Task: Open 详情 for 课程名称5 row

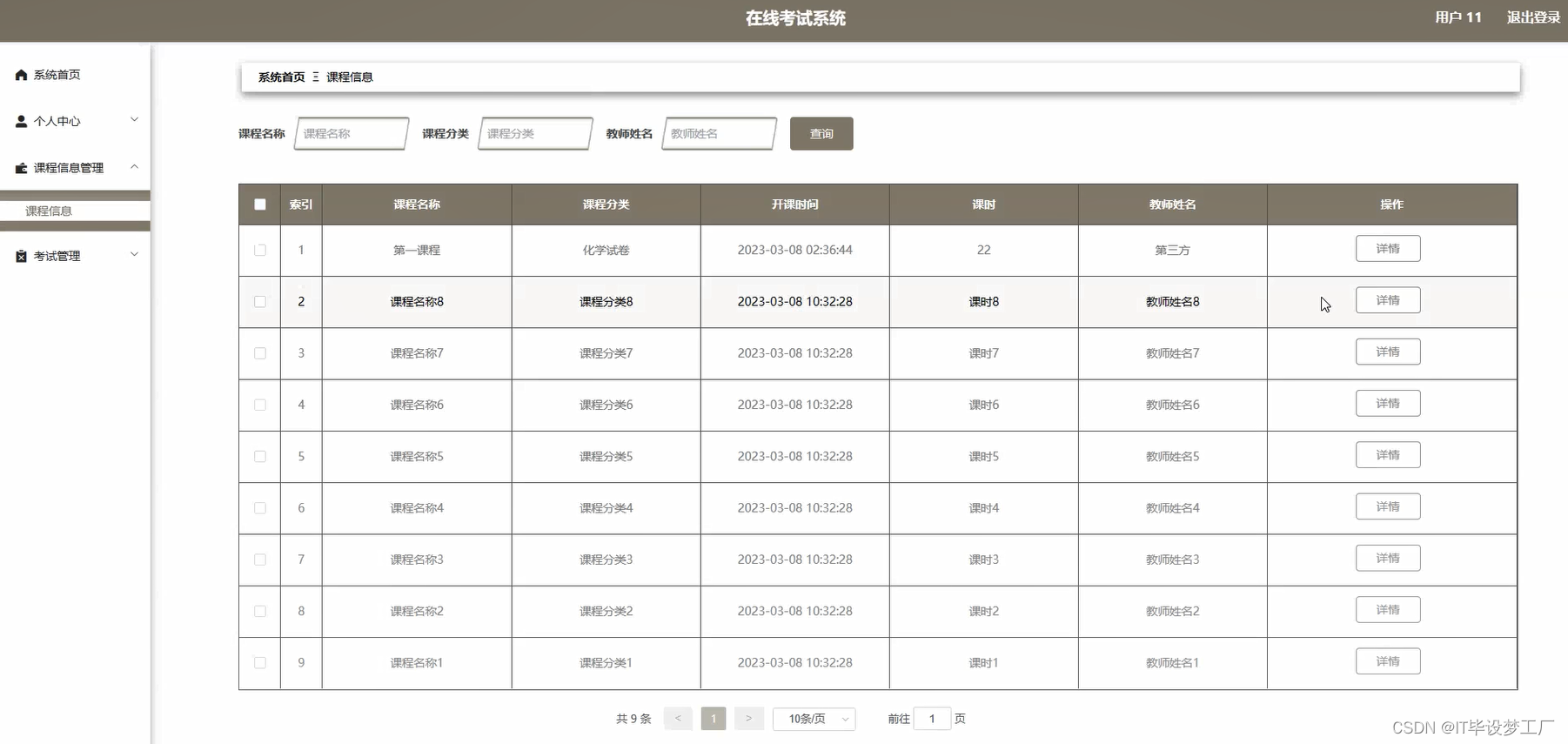Action: tap(1388, 455)
